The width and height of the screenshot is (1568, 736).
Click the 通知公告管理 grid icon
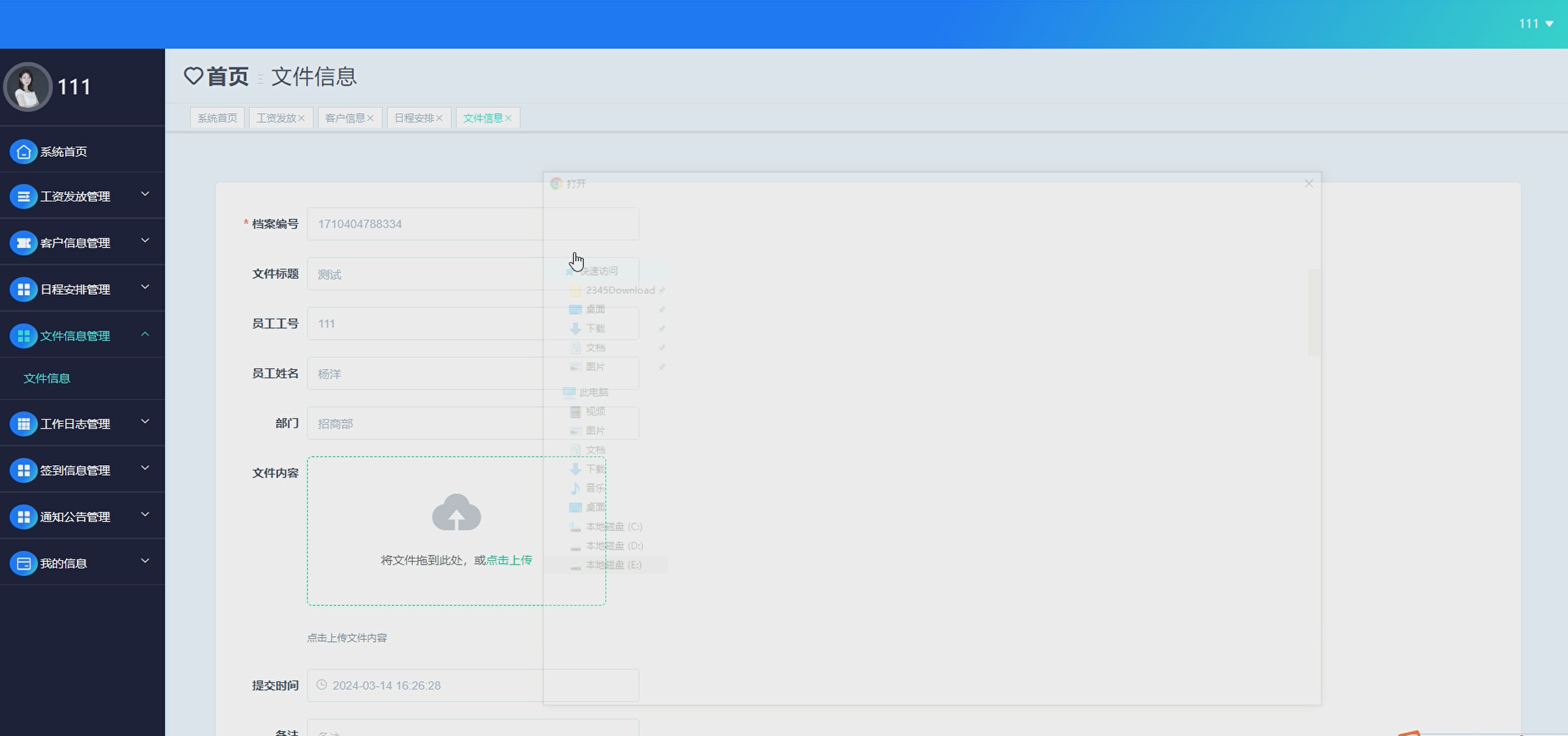point(24,517)
